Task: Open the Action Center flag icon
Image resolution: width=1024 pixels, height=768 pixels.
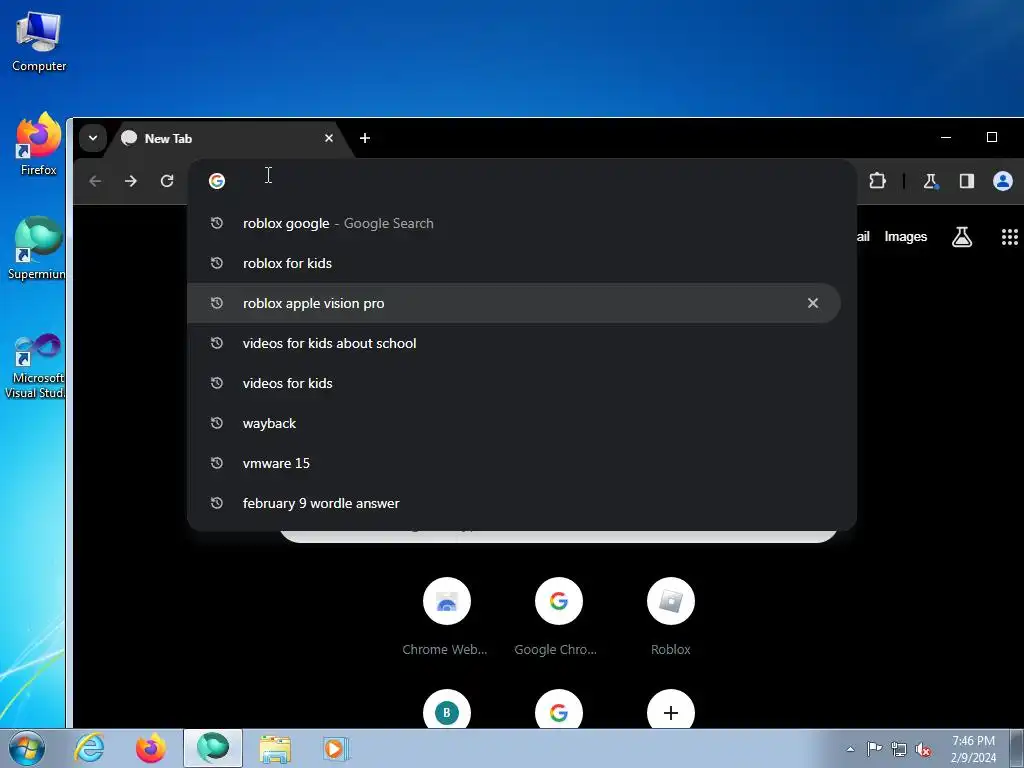Action: [874, 749]
